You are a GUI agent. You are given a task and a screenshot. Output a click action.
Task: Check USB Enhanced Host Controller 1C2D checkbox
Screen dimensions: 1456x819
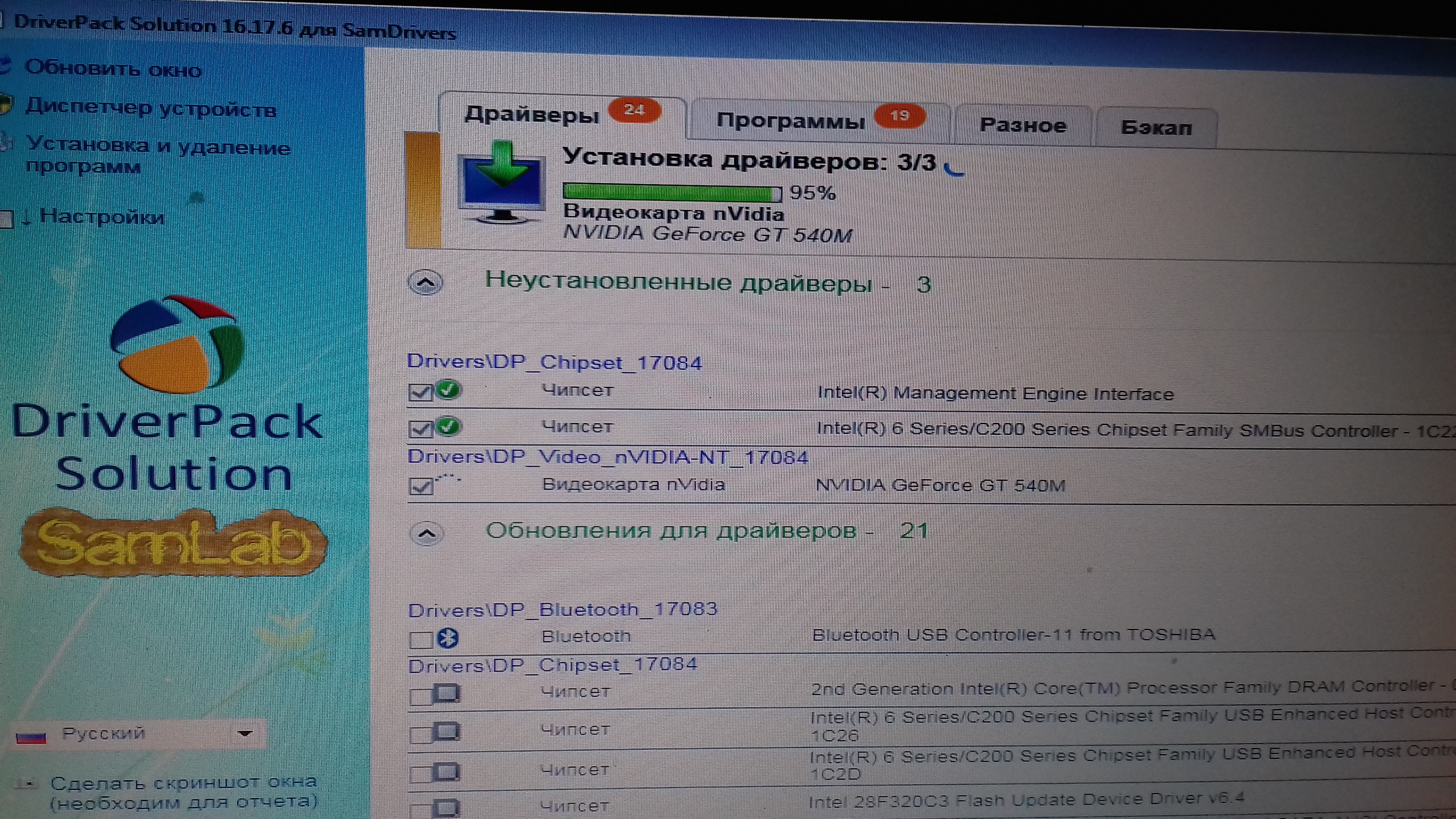tap(421, 774)
